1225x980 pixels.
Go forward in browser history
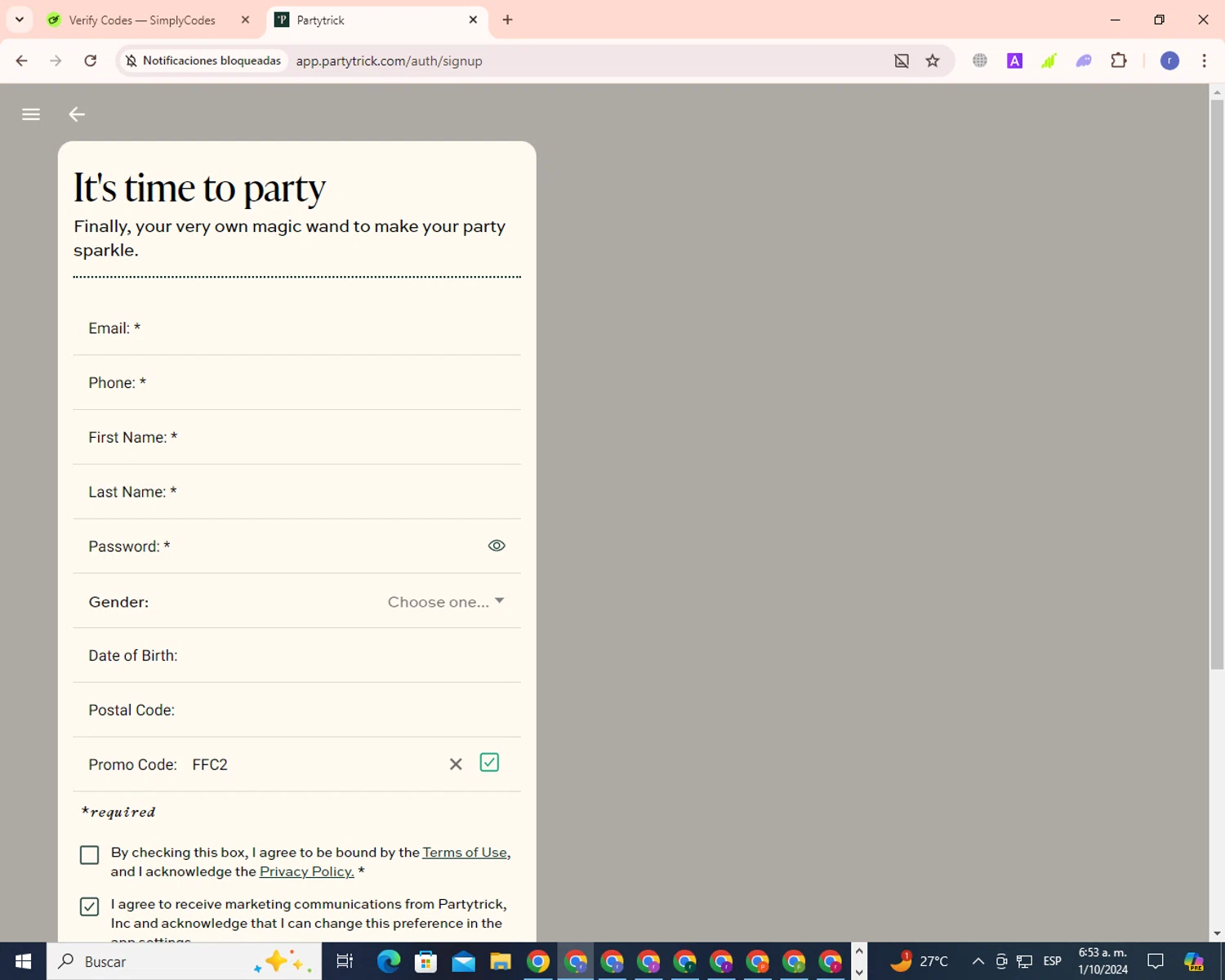click(56, 60)
